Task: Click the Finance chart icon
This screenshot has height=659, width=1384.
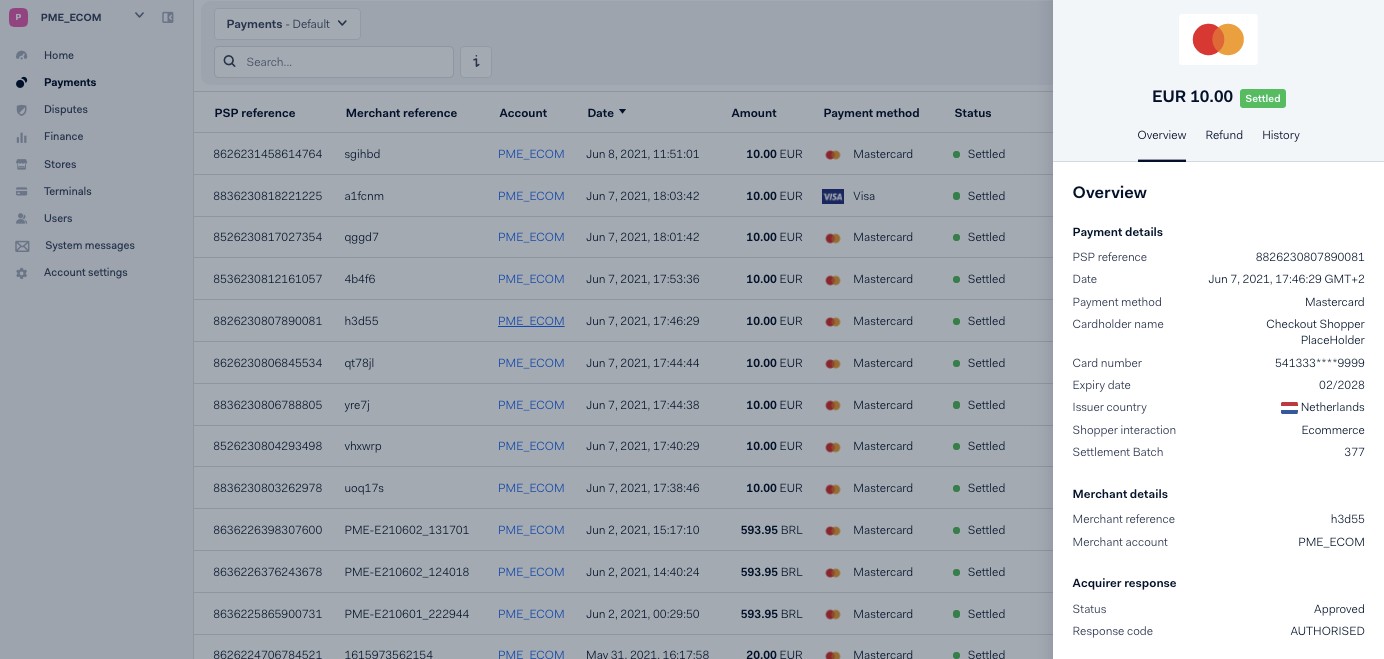Action: coord(22,137)
